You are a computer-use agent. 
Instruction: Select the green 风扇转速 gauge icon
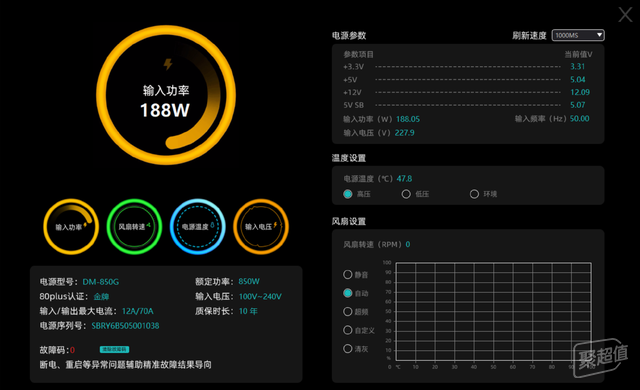coord(134,226)
